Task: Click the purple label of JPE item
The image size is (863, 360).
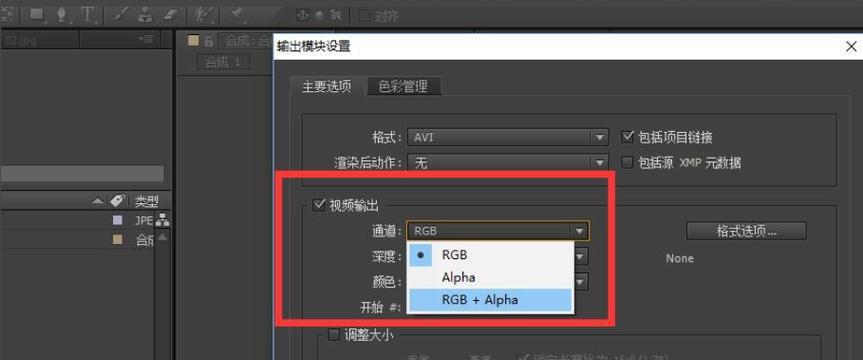Action: click(x=117, y=221)
